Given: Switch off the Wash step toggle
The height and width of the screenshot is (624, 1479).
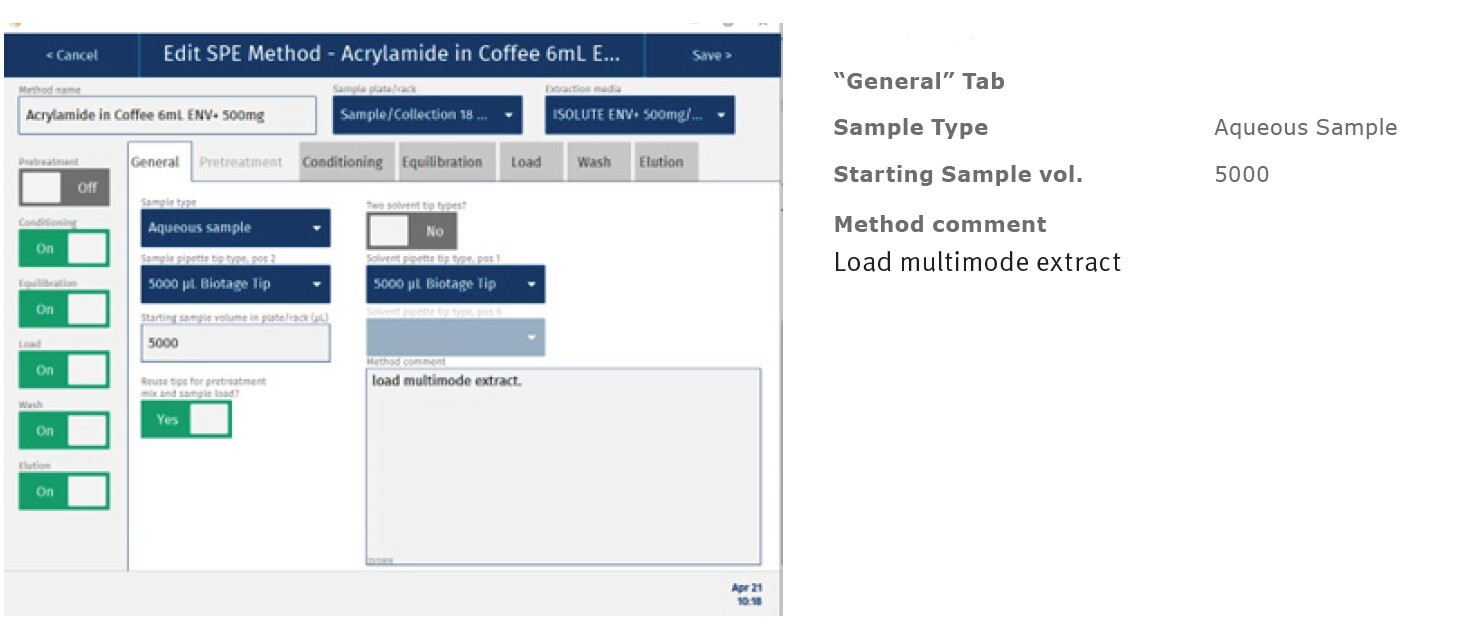Looking at the screenshot, I should coord(64,431).
